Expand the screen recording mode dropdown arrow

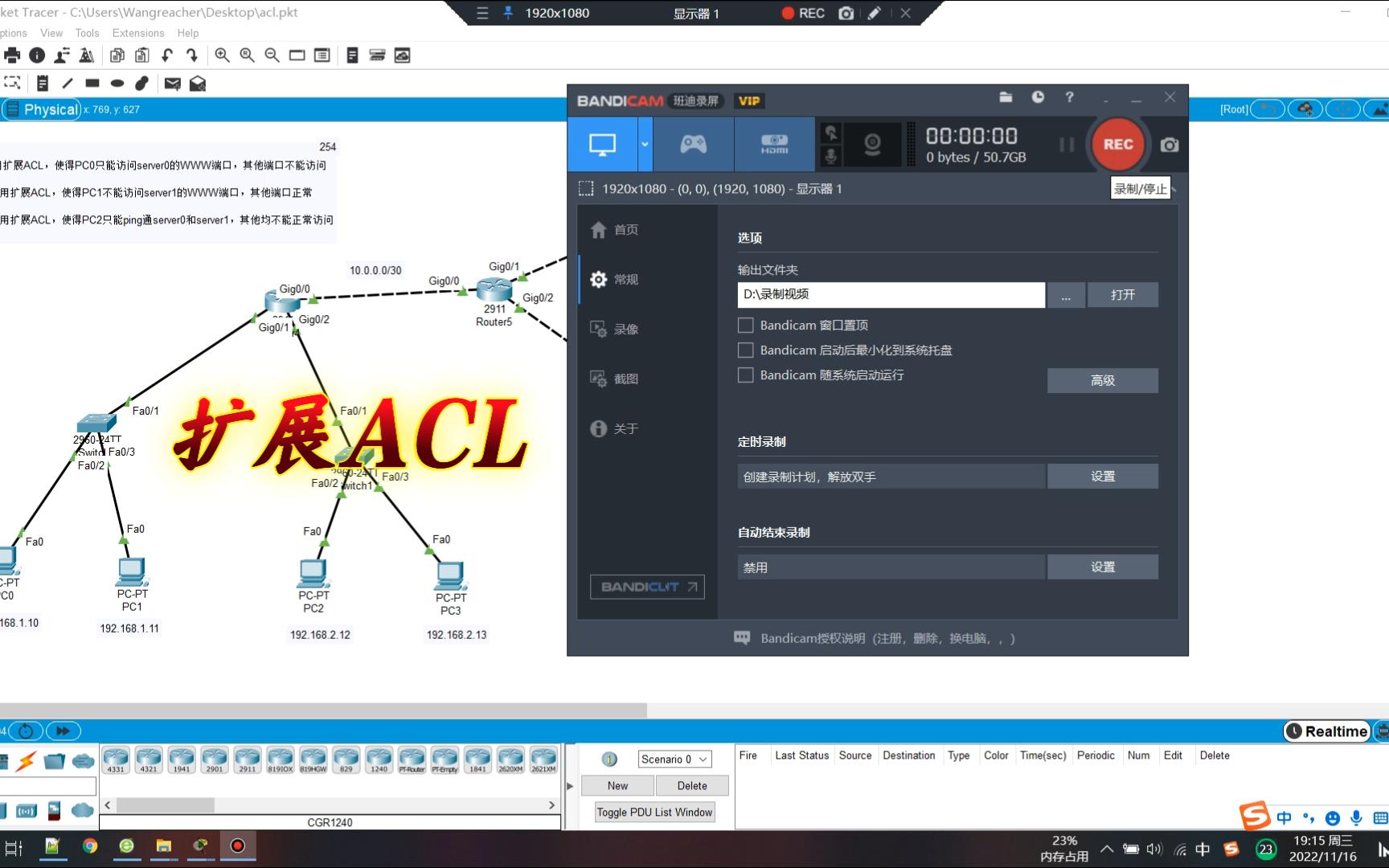pos(645,145)
